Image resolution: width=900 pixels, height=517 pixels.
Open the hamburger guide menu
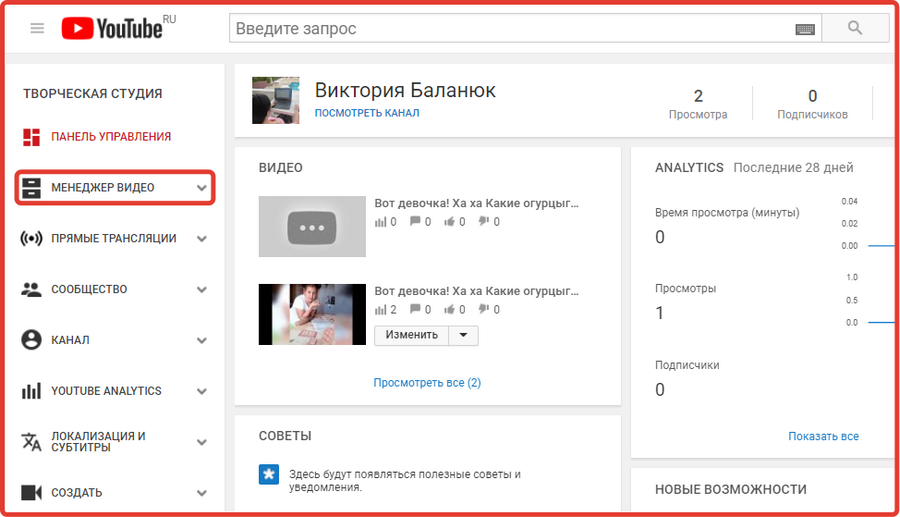point(37,28)
